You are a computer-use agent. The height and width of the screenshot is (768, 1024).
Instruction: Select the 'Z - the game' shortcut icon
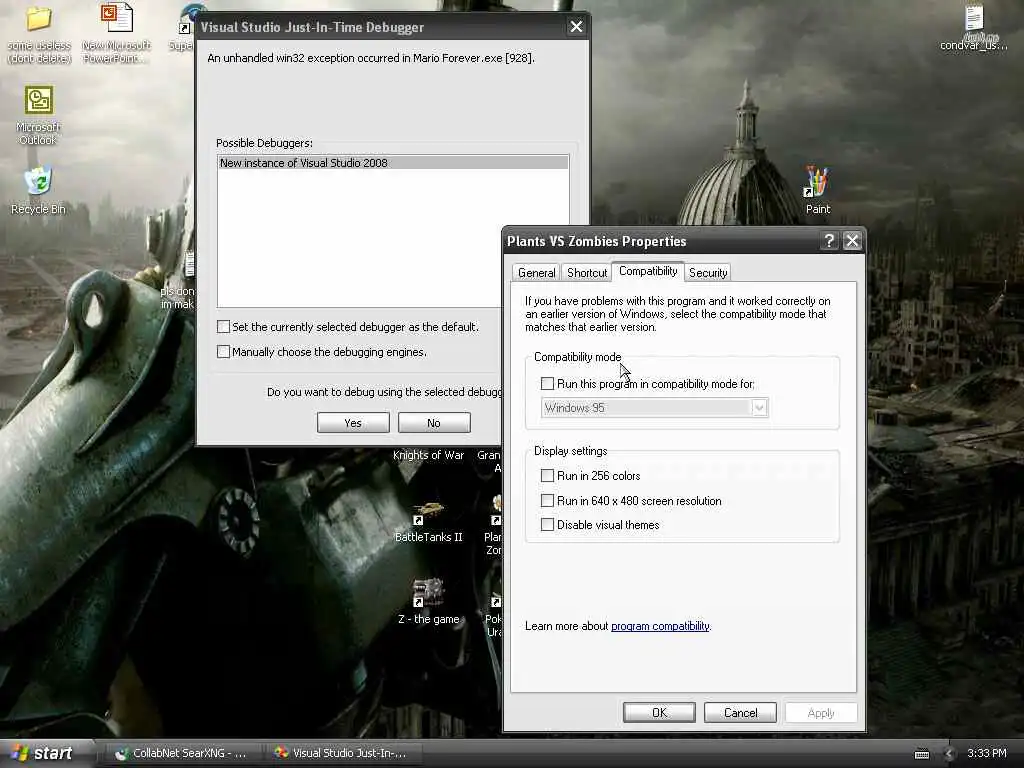[428, 593]
